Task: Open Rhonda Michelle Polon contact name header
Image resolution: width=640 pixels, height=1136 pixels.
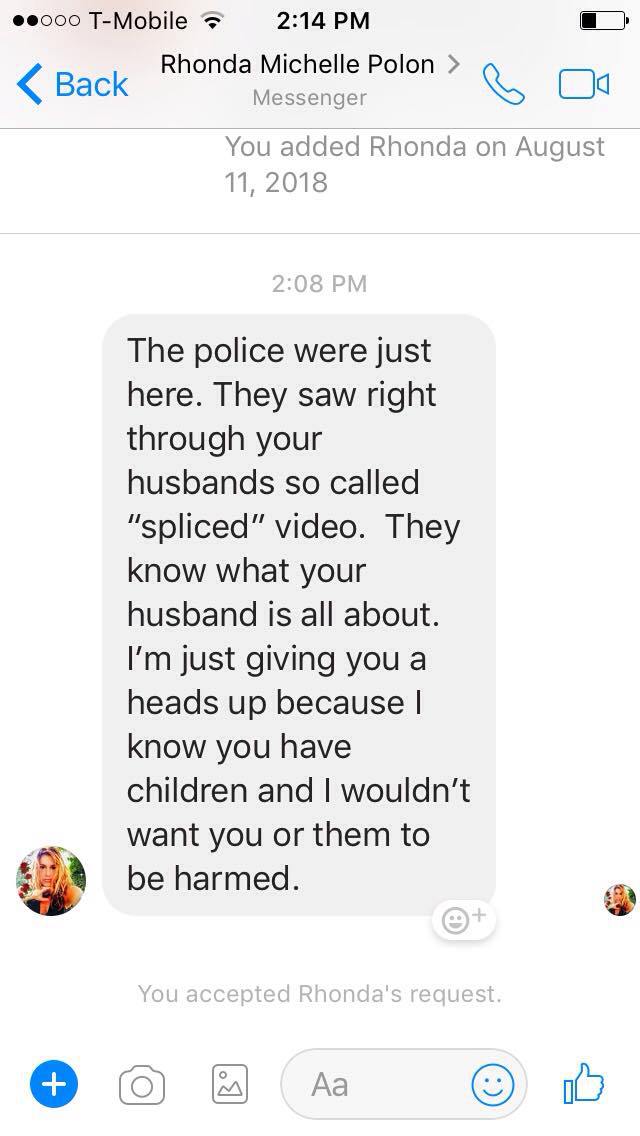Action: (x=297, y=64)
